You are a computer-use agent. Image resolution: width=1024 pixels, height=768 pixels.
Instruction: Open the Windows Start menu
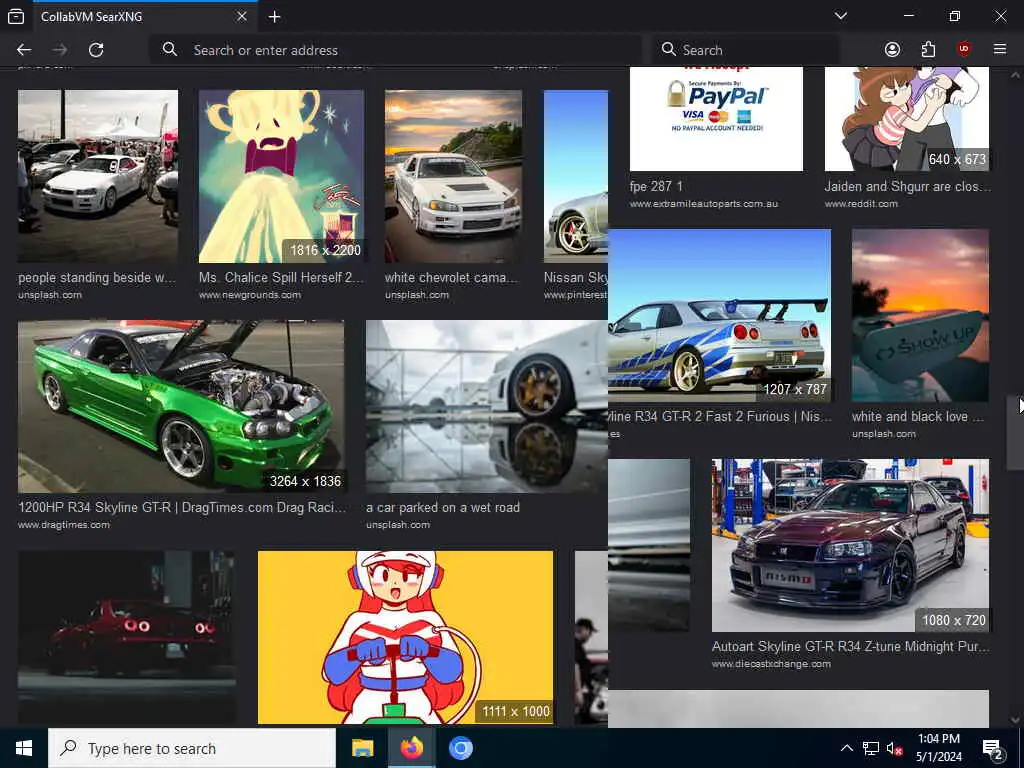click(24, 748)
